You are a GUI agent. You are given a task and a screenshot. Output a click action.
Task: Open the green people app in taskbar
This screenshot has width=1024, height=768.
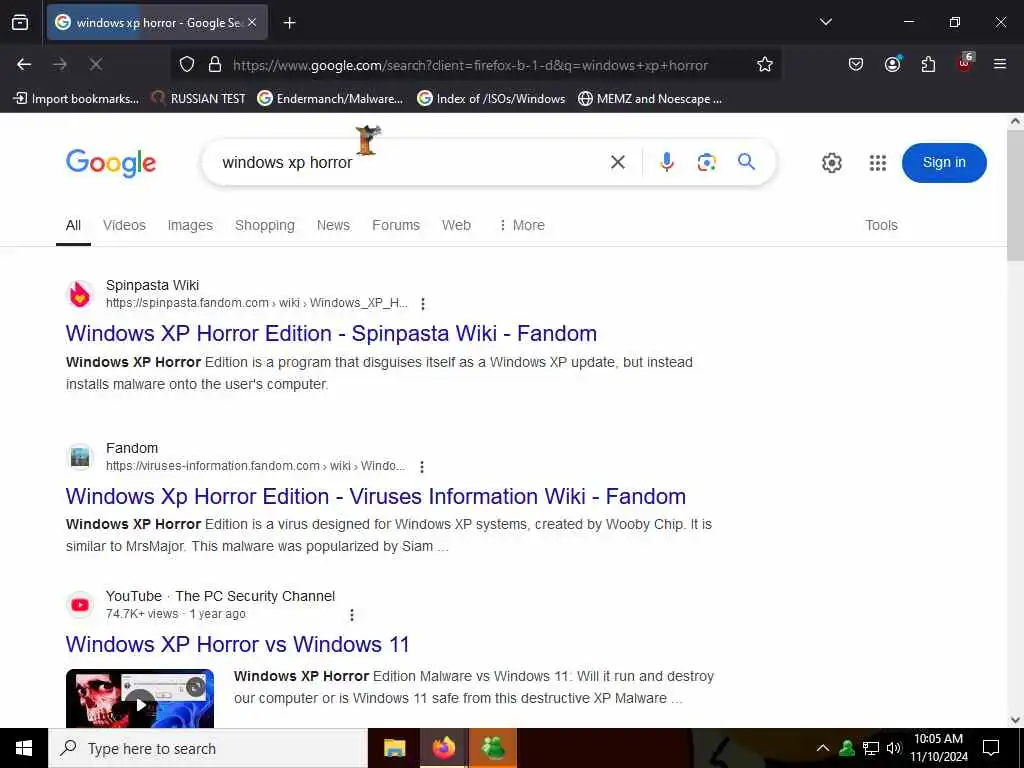coord(493,748)
